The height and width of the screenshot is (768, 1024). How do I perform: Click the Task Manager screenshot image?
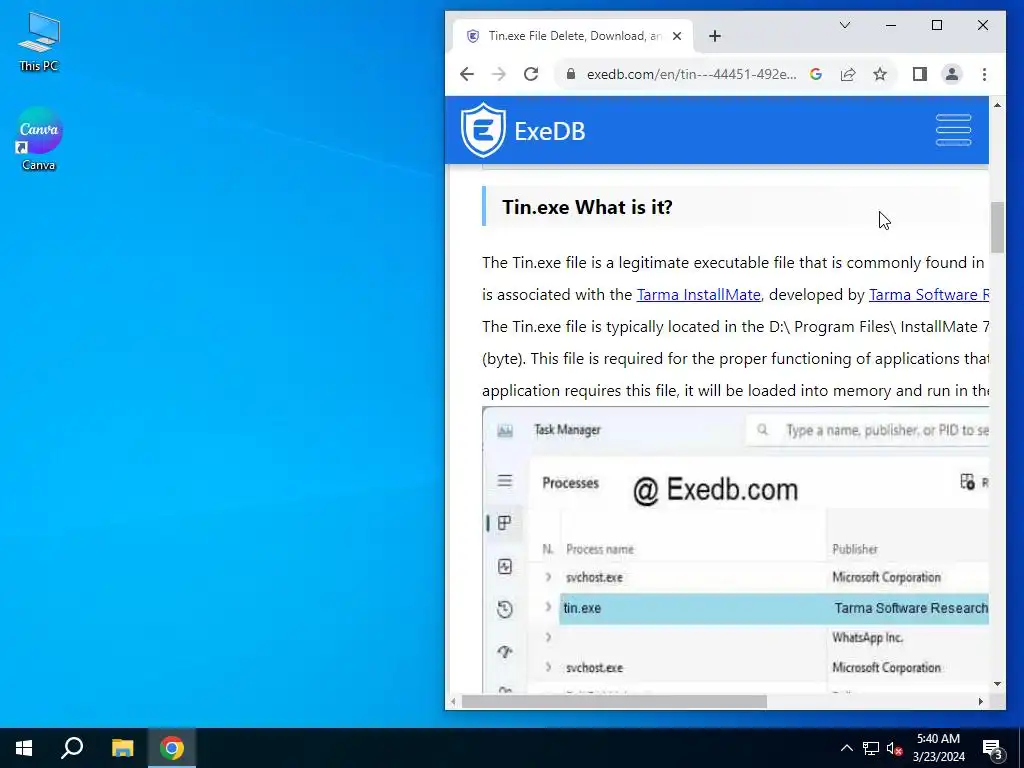[x=735, y=550]
